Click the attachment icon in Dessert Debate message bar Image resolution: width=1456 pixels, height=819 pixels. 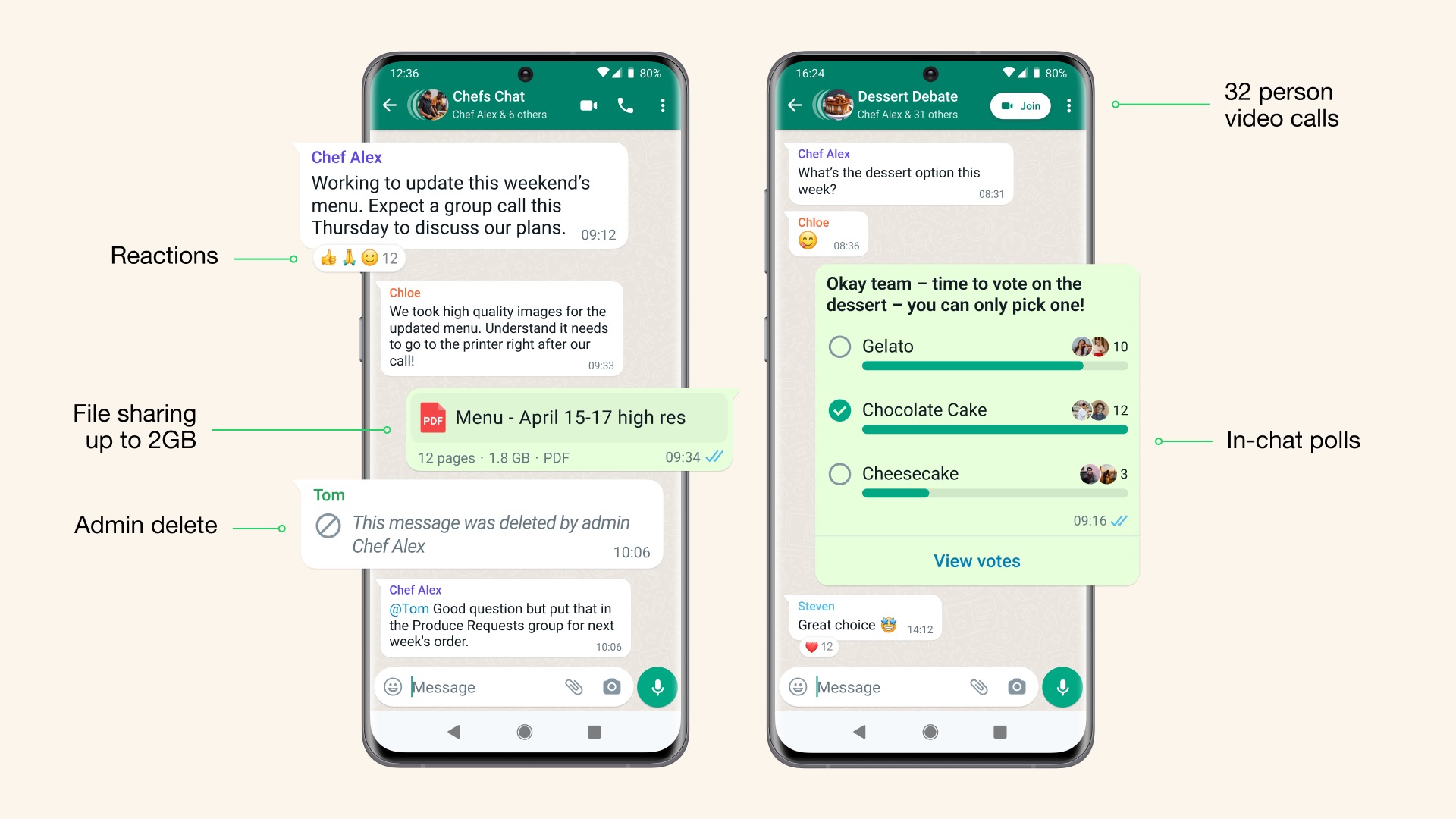(977, 688)
